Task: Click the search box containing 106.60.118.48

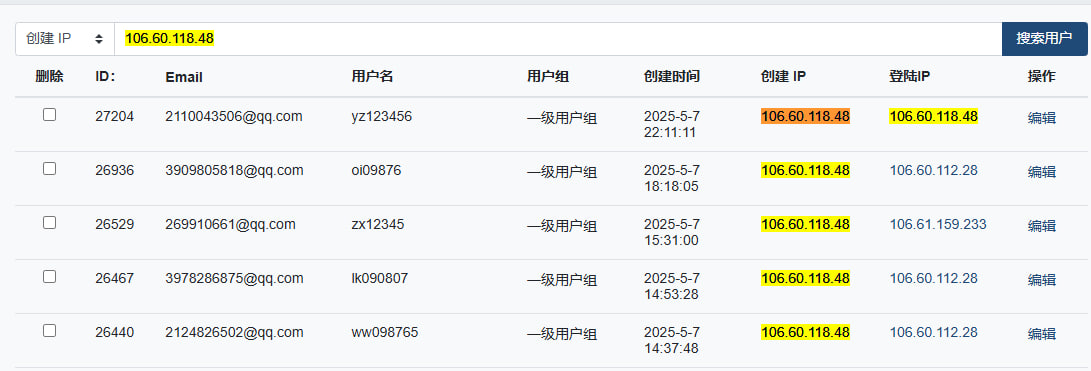Action: (x=558, y=39)
